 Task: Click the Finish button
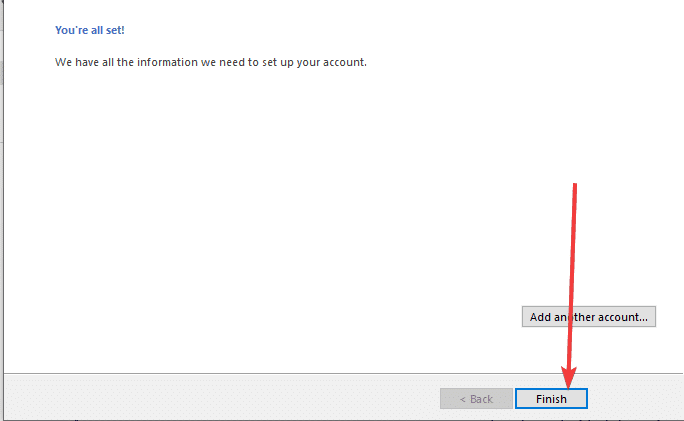coord(551,399)
